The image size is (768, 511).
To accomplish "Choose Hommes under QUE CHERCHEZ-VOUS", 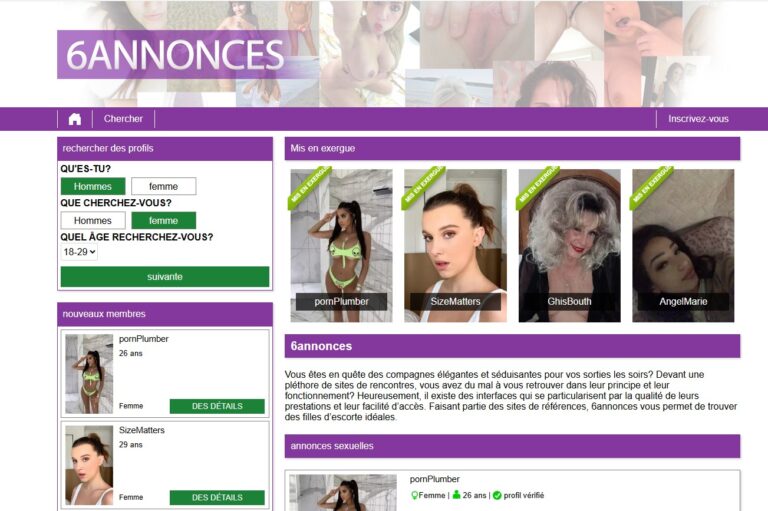I will (93, 220).
